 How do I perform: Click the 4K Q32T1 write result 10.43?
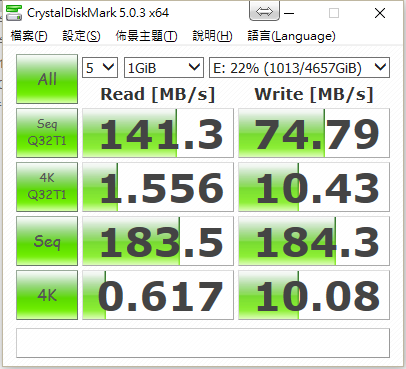tap(314, 187)
